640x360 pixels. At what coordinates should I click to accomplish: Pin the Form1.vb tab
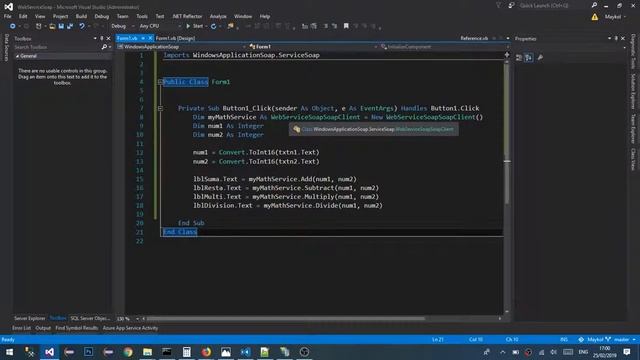143,38
